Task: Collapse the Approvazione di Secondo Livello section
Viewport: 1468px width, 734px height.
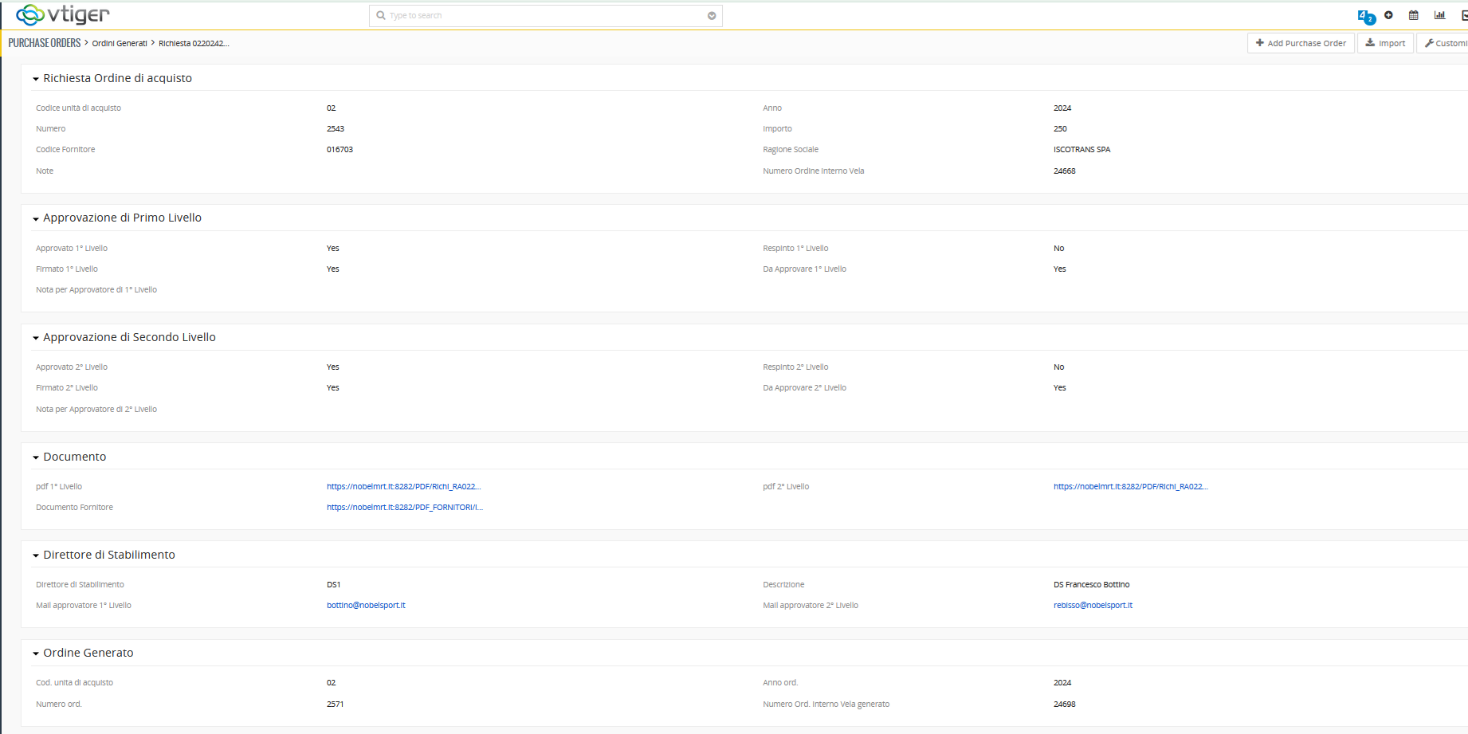Action: tap(36, 338)
